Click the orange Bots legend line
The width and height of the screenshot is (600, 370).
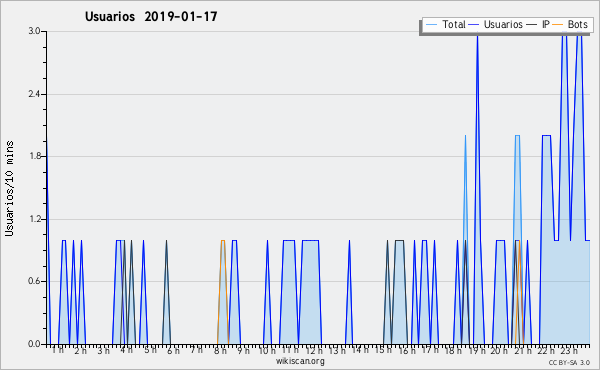(558, 25)
